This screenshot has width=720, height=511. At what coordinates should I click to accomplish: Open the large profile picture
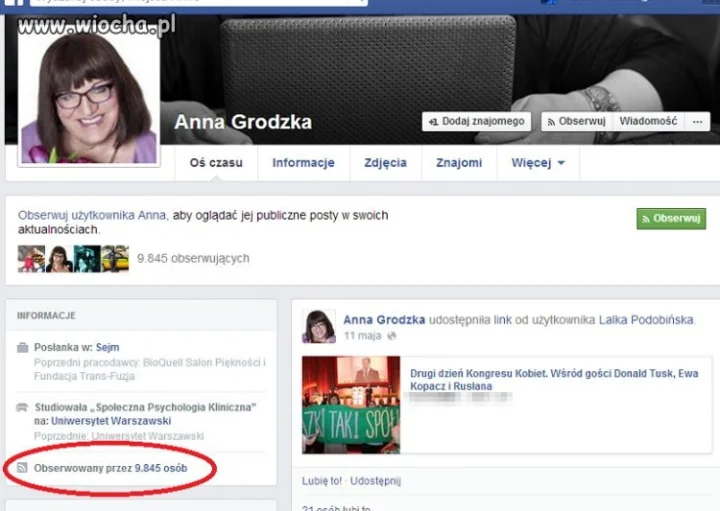(89, 98)
